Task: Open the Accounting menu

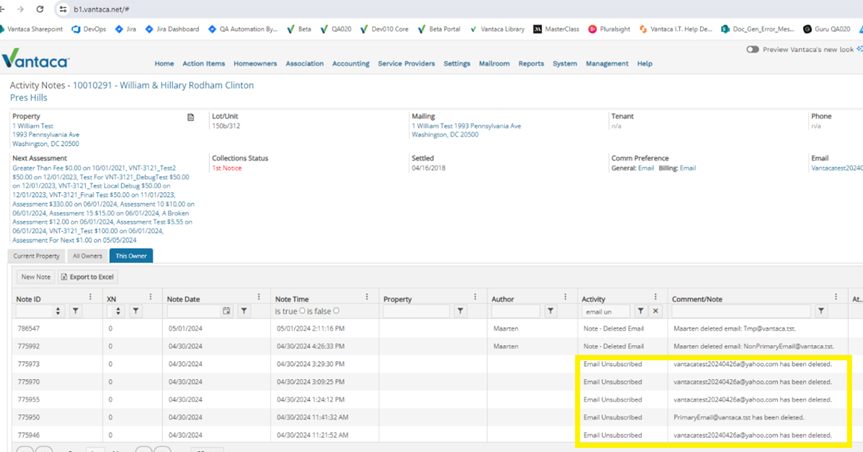Action: (351, 64)
